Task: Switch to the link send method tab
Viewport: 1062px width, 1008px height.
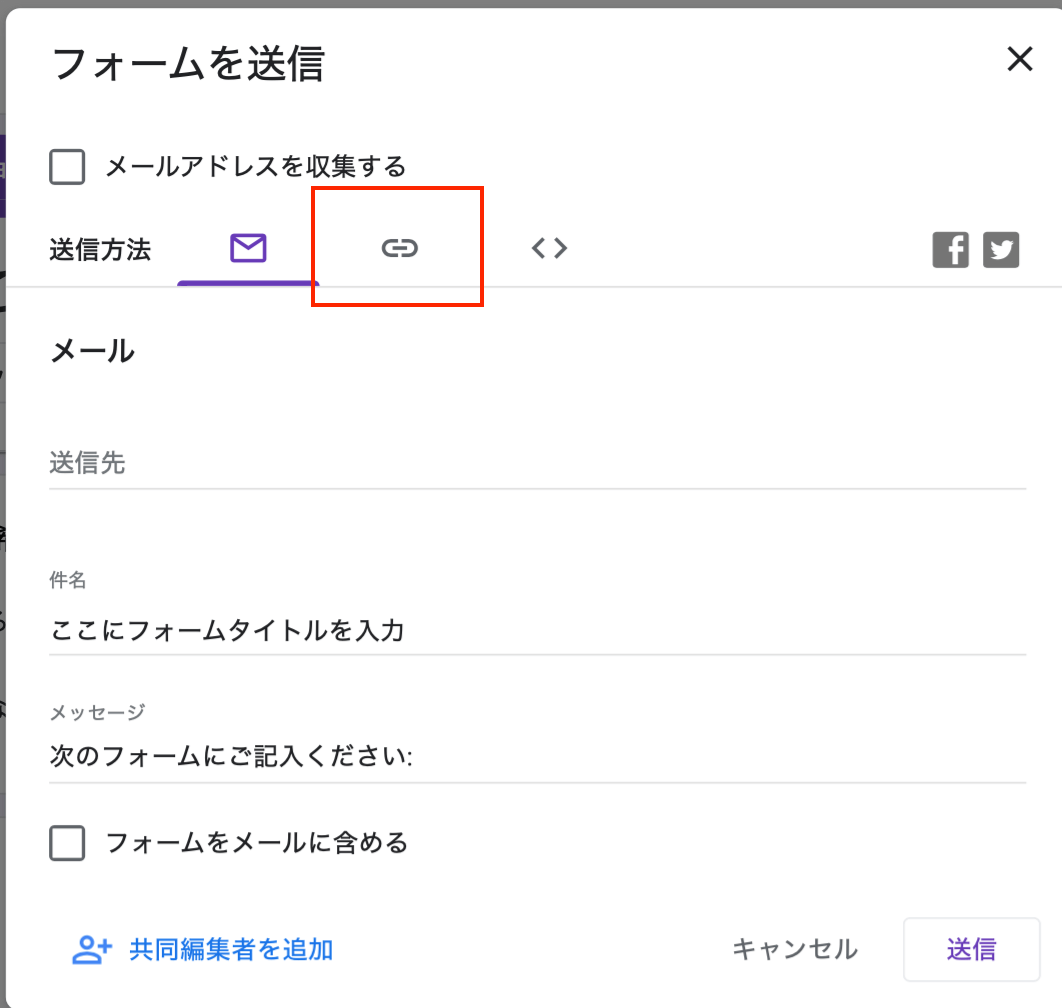Action: coord(399,248)
